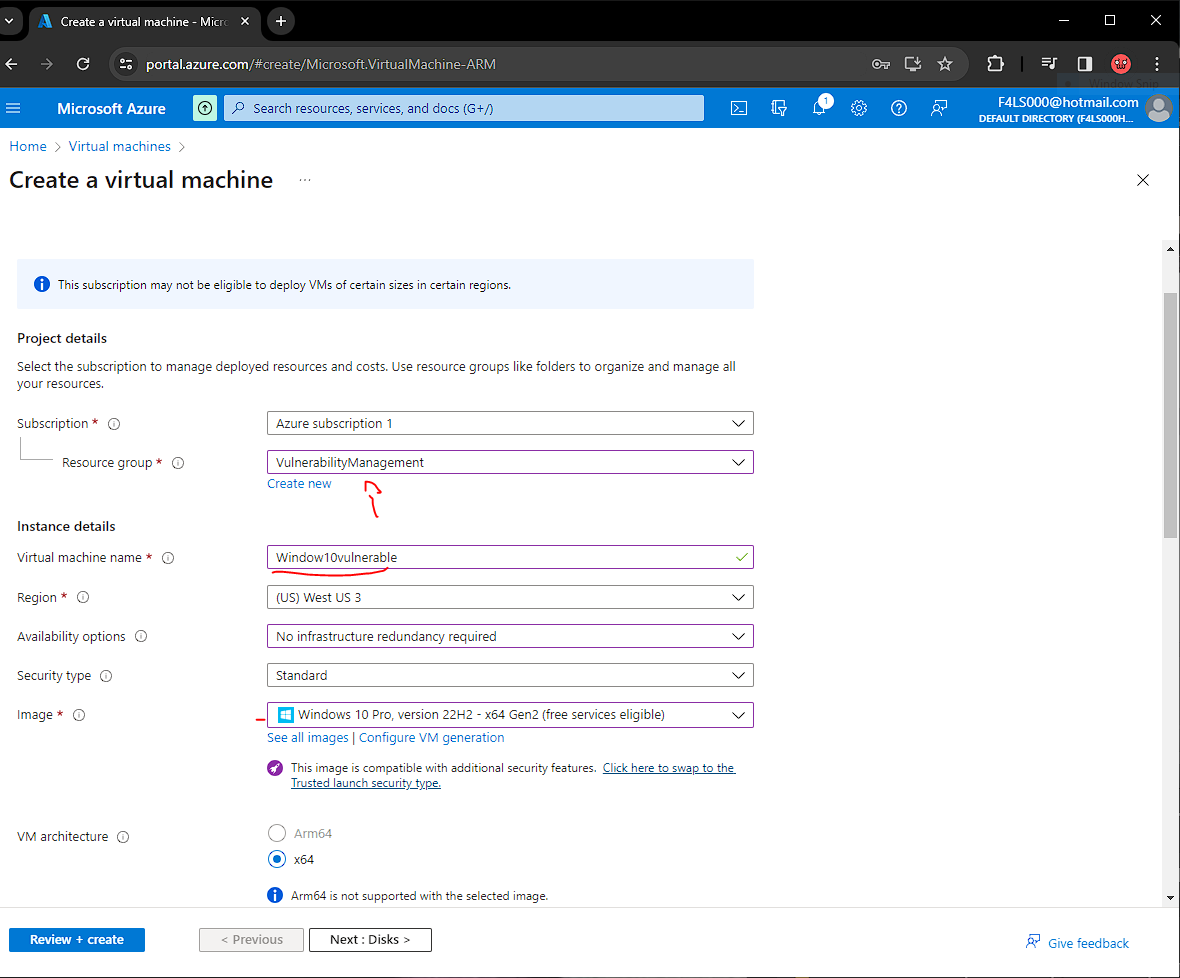Viewport: 1180px width, 978px height.
Task: Select the x64 architecture radio button
Action: coord(277,858)
